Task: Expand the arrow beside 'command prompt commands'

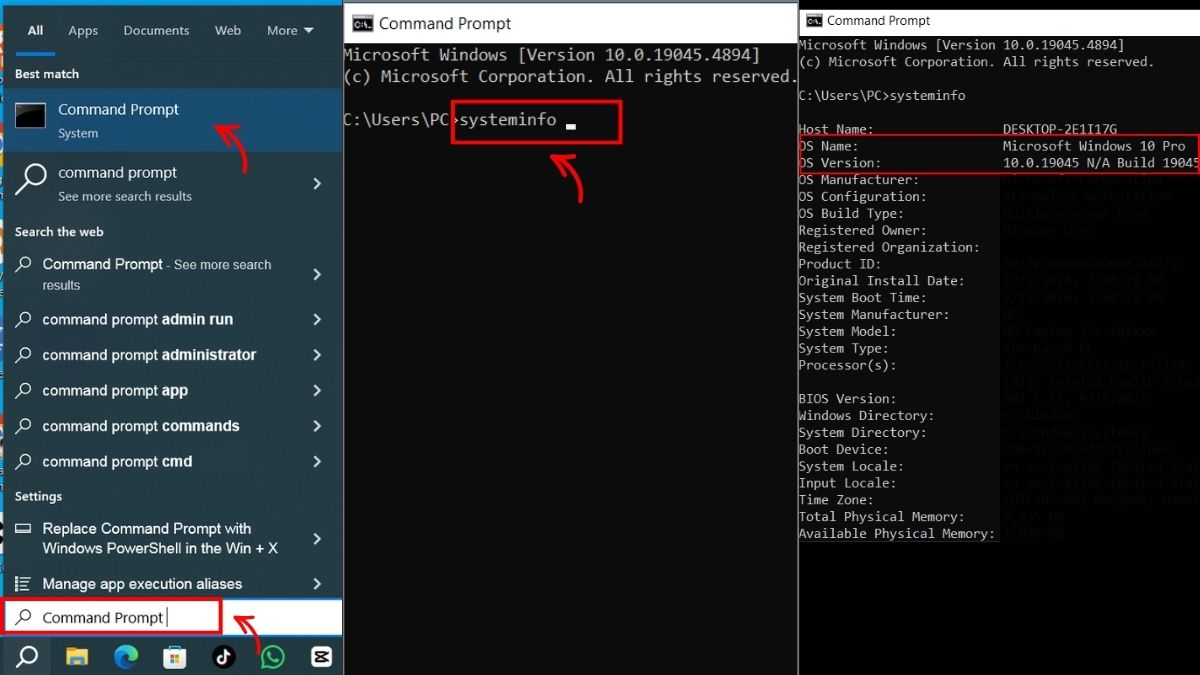Action: pyautogui.click(x=317, y=426)
